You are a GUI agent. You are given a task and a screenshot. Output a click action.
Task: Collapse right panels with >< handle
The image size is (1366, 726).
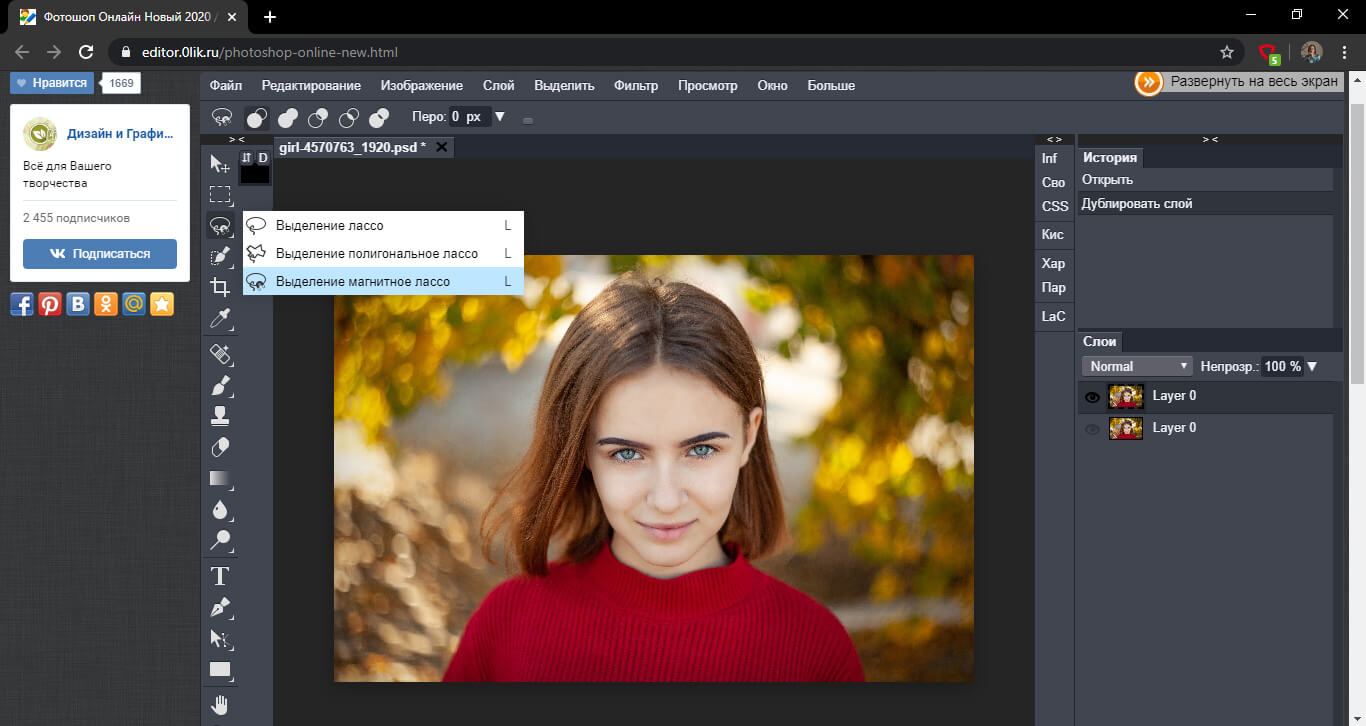[x=1210, y=140]
